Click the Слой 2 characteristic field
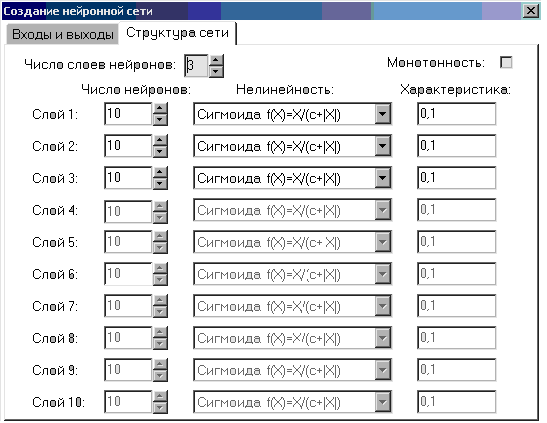Image resolution: width=547 pixels, height=423 pixels. (456, 146)
